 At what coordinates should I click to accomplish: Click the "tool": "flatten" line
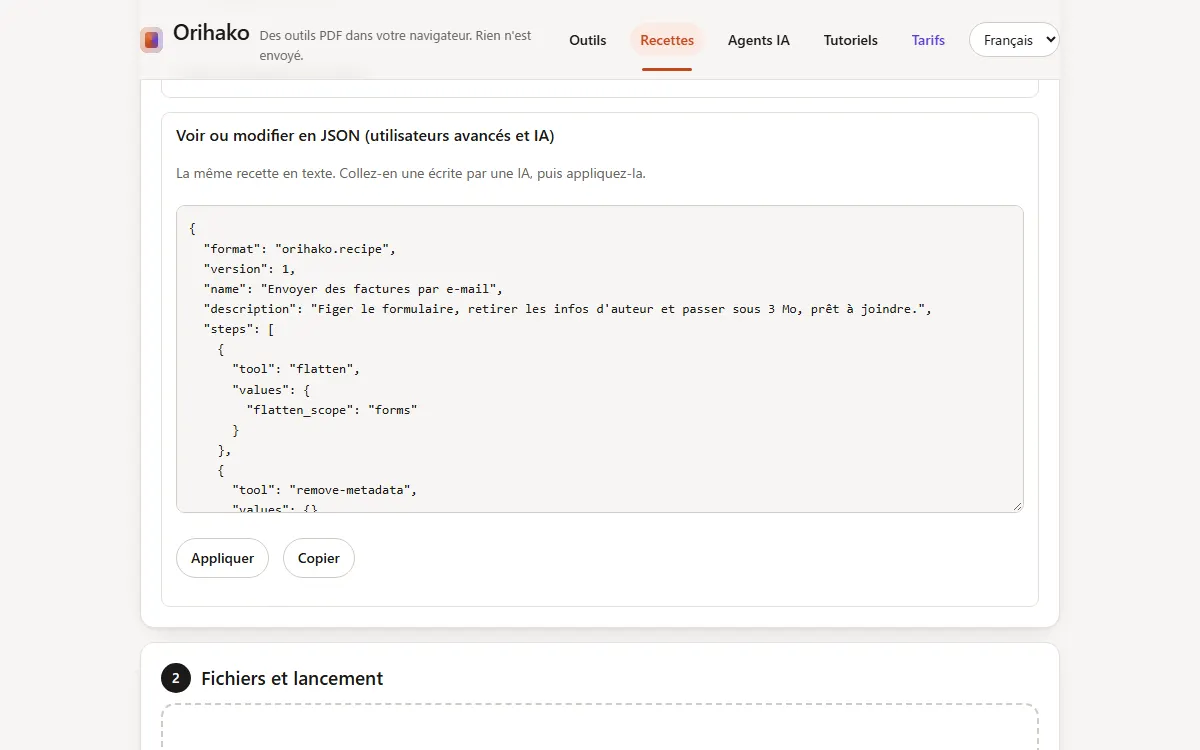point(296,369)
